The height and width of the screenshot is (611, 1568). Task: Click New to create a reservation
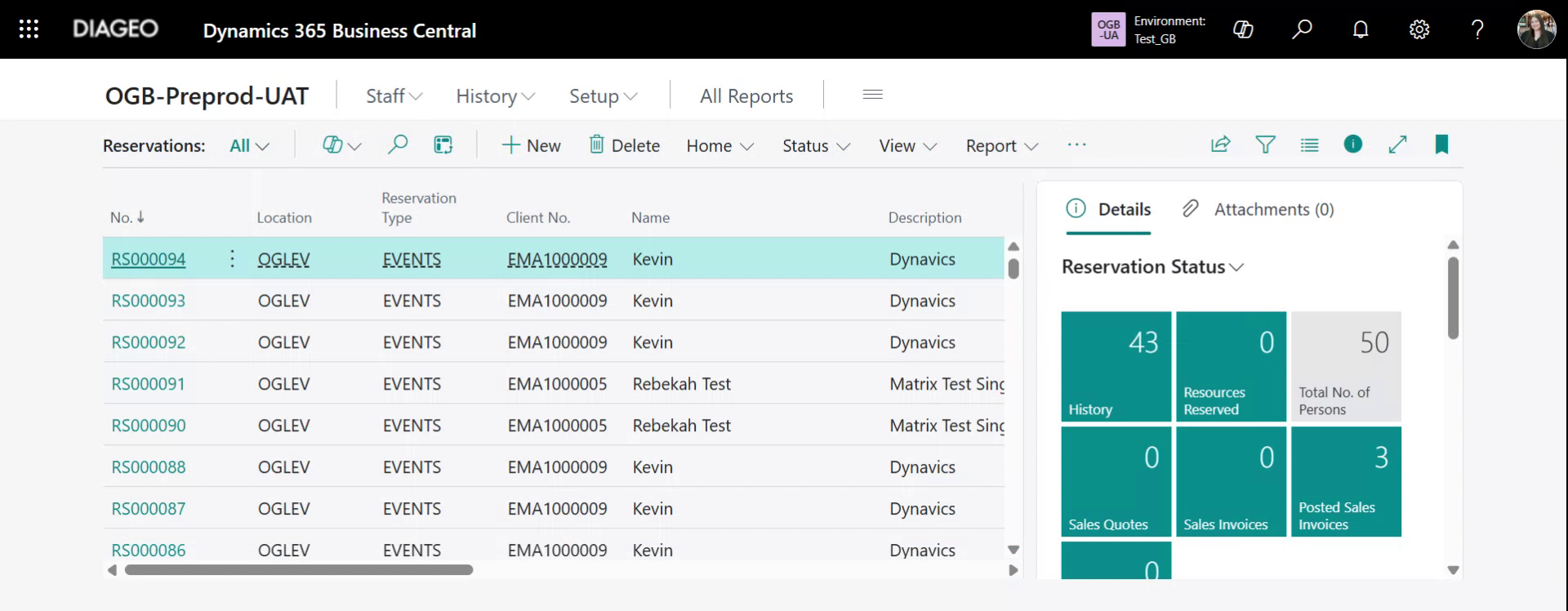(x=531, y=145)
